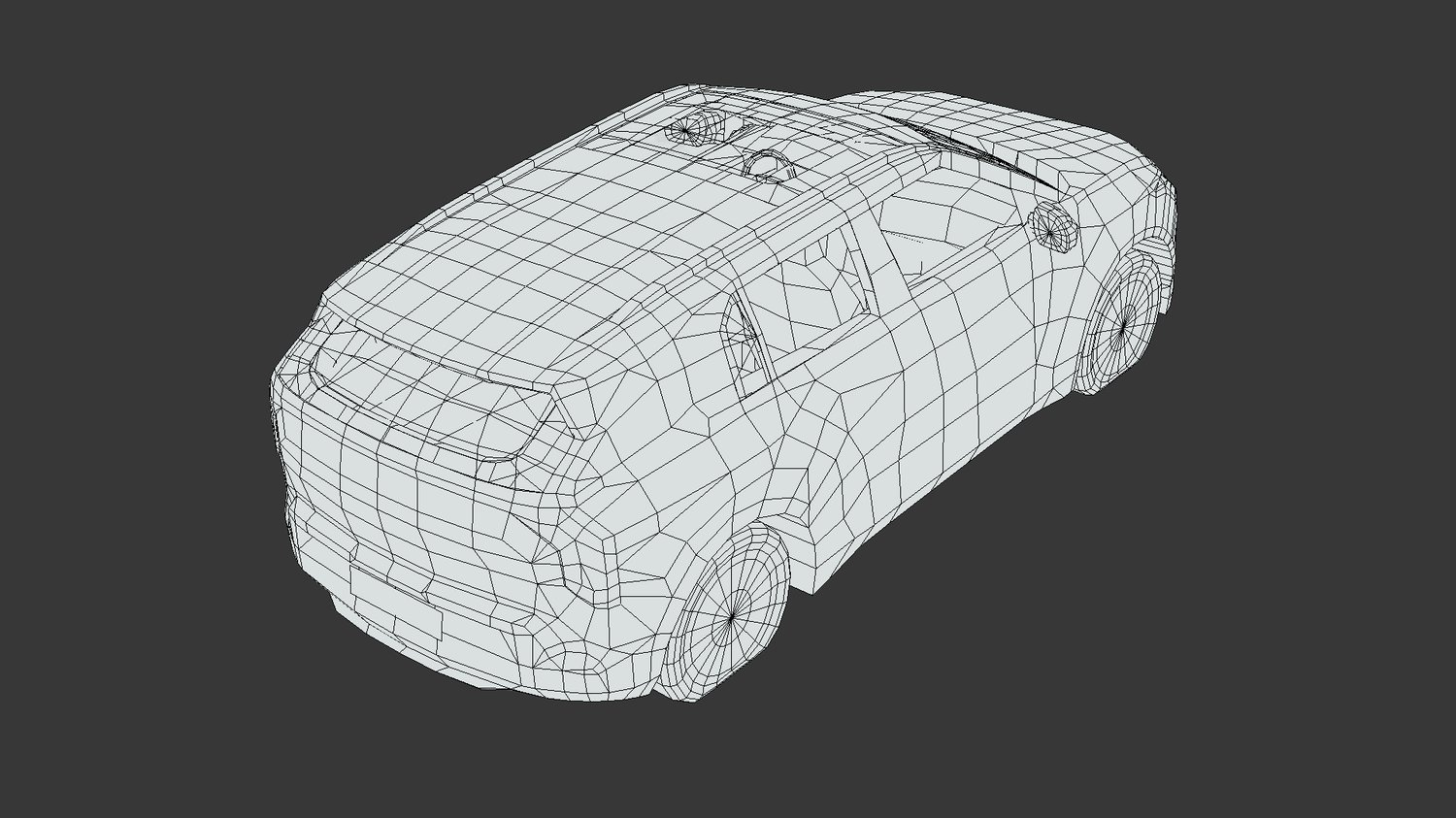Click the side mirror on the car

1053,224
